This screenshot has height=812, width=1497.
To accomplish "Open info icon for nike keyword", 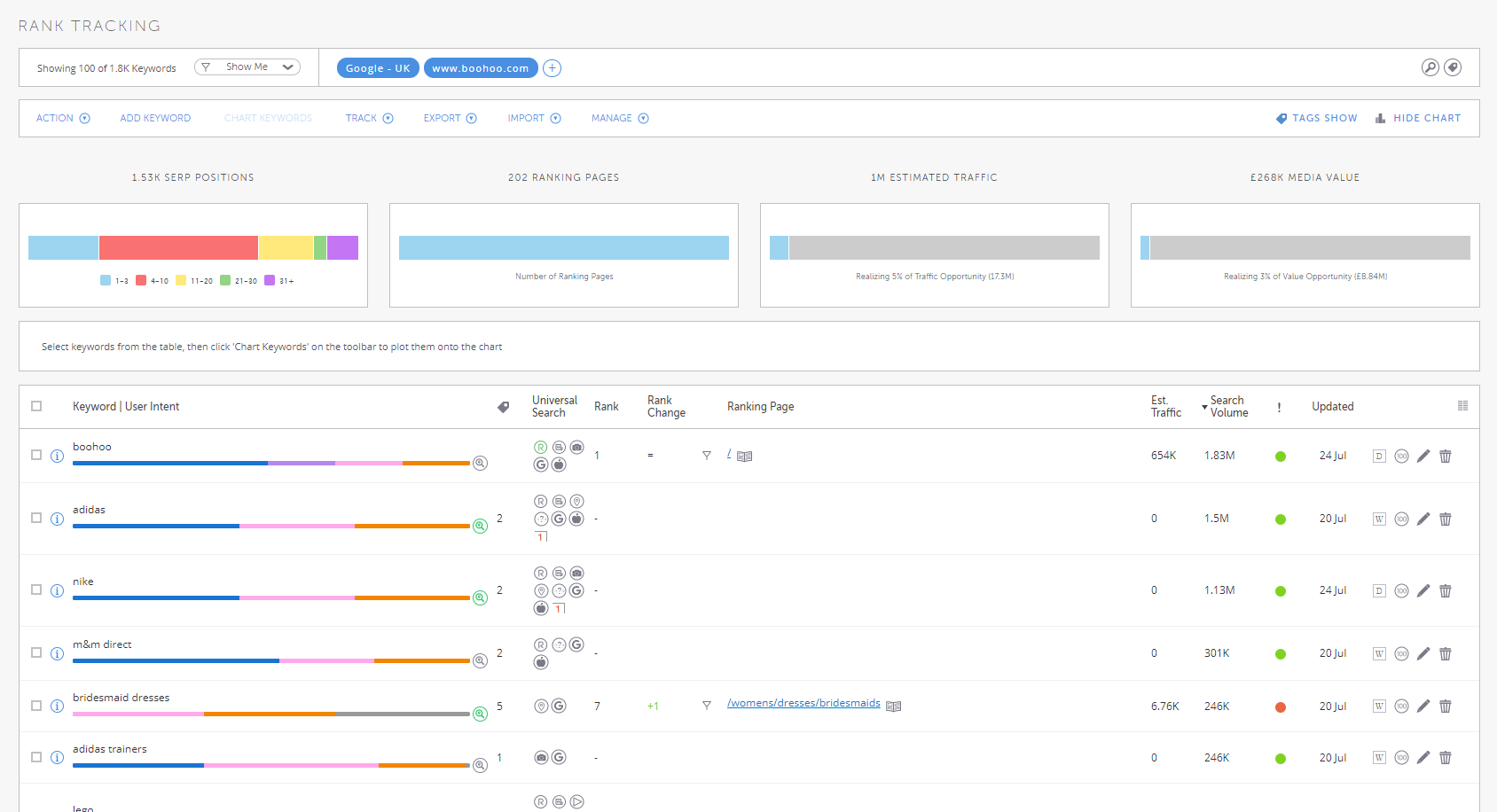I will coord(57,590).
